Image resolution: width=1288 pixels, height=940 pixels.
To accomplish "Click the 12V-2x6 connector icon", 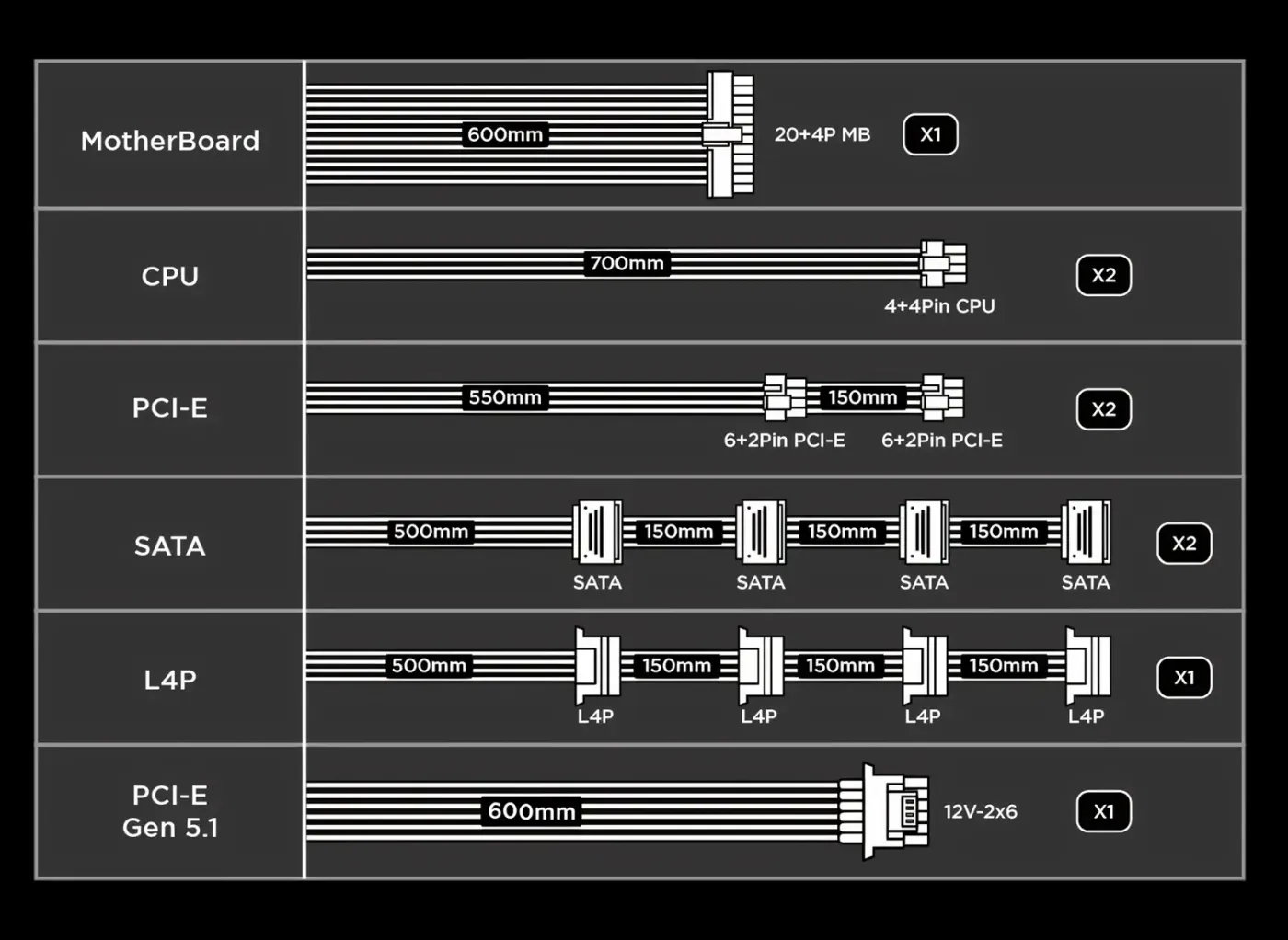I will click(884, 811).
